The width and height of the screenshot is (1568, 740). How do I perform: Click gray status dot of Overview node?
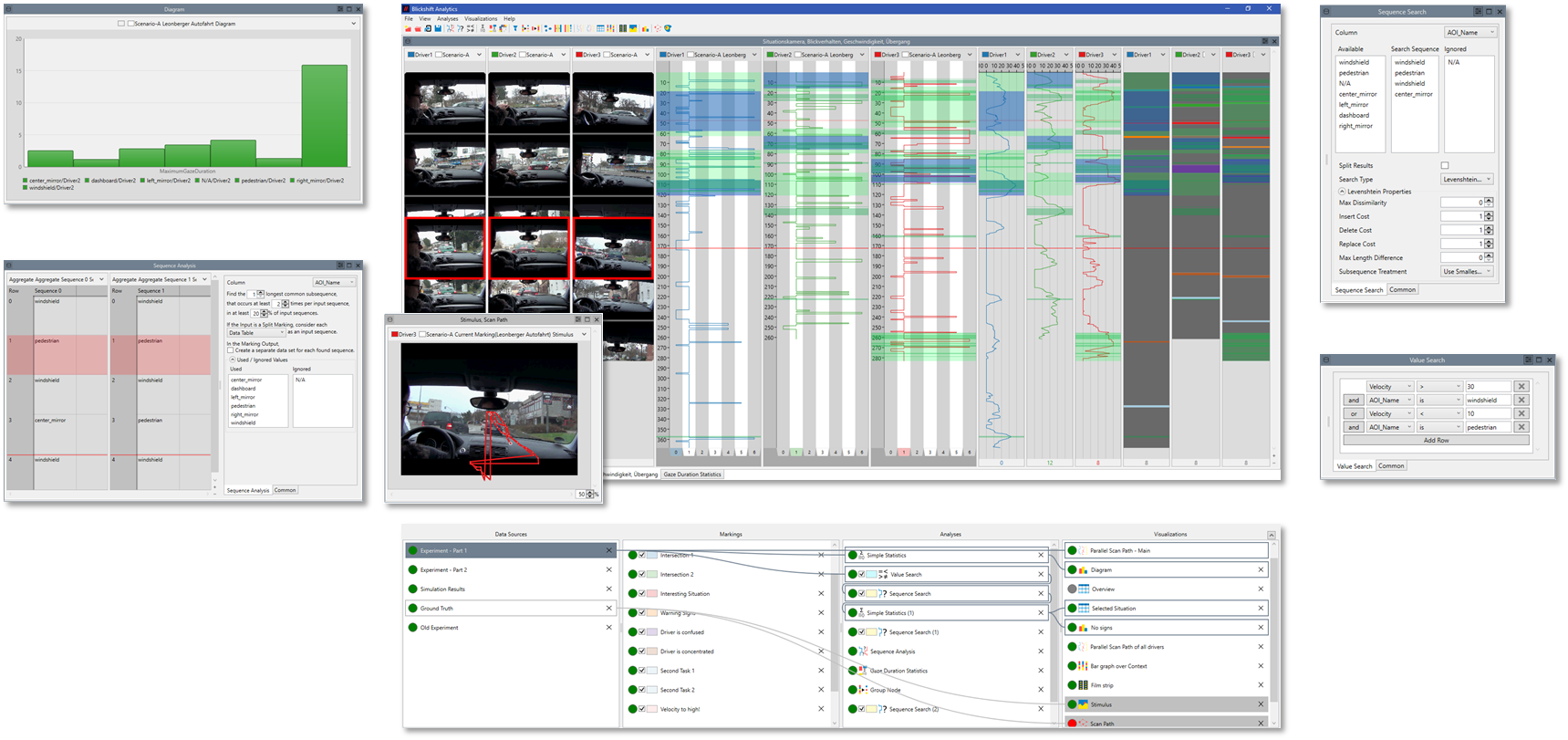(1072, 589)
